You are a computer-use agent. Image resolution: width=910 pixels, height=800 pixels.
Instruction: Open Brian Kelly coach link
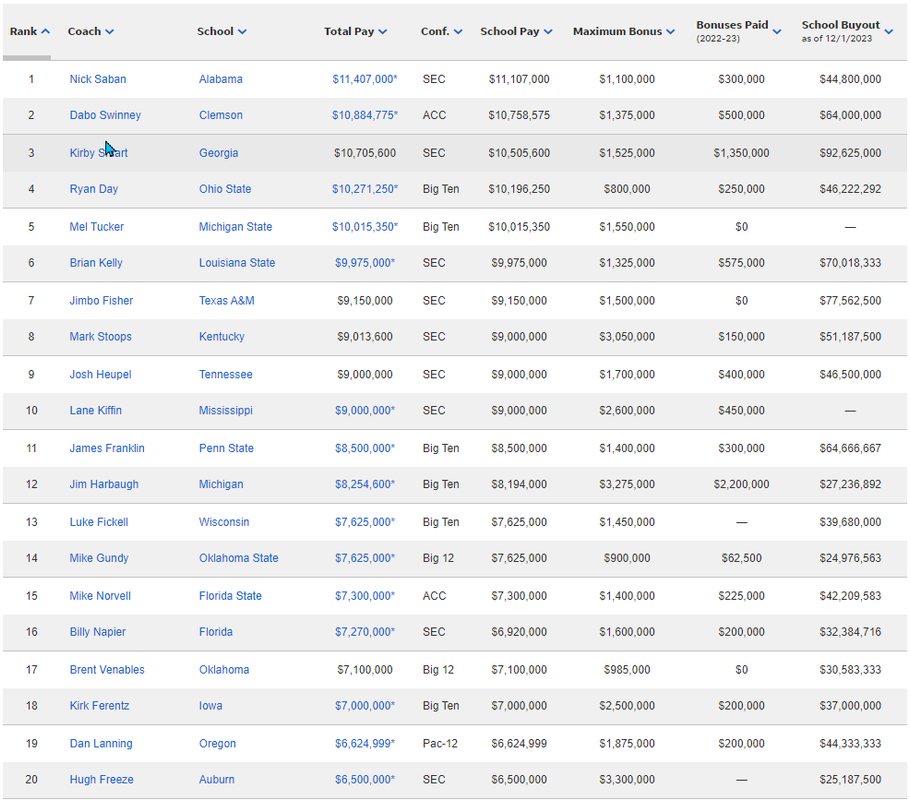(x=96, y=262)
